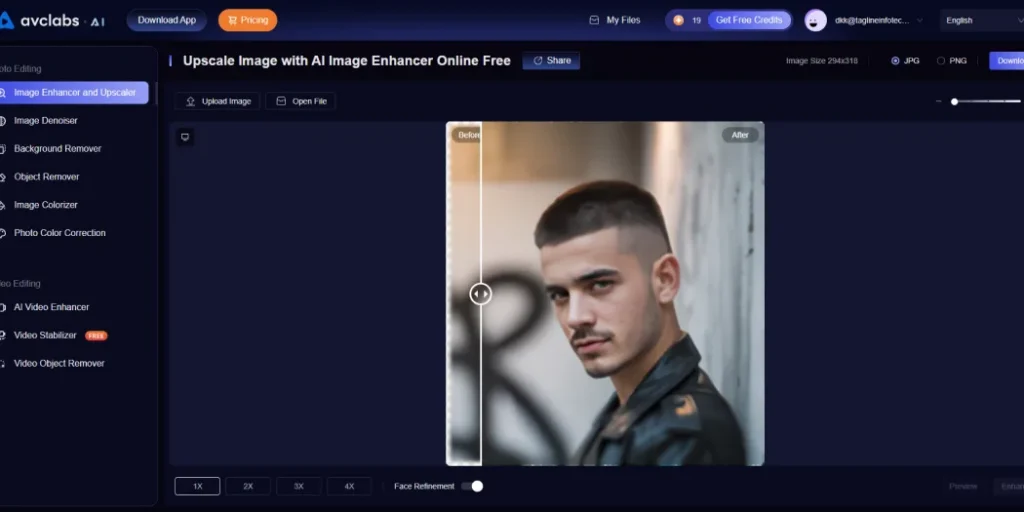Click the Share arrow icon
The image size is (1024, 512).
click(x=538, y=61)
